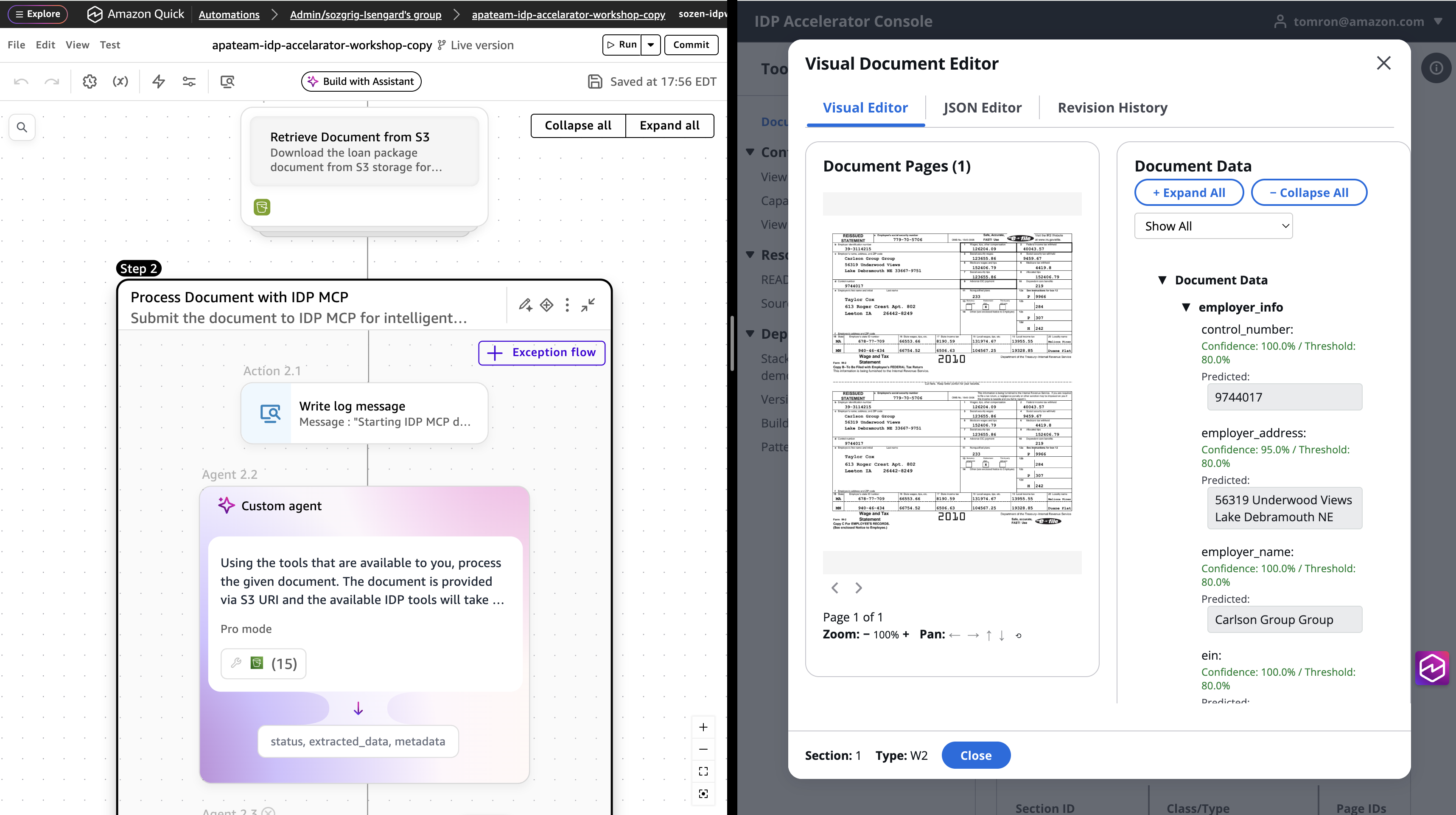Open the Explore hamburger menu

point(38,14)
